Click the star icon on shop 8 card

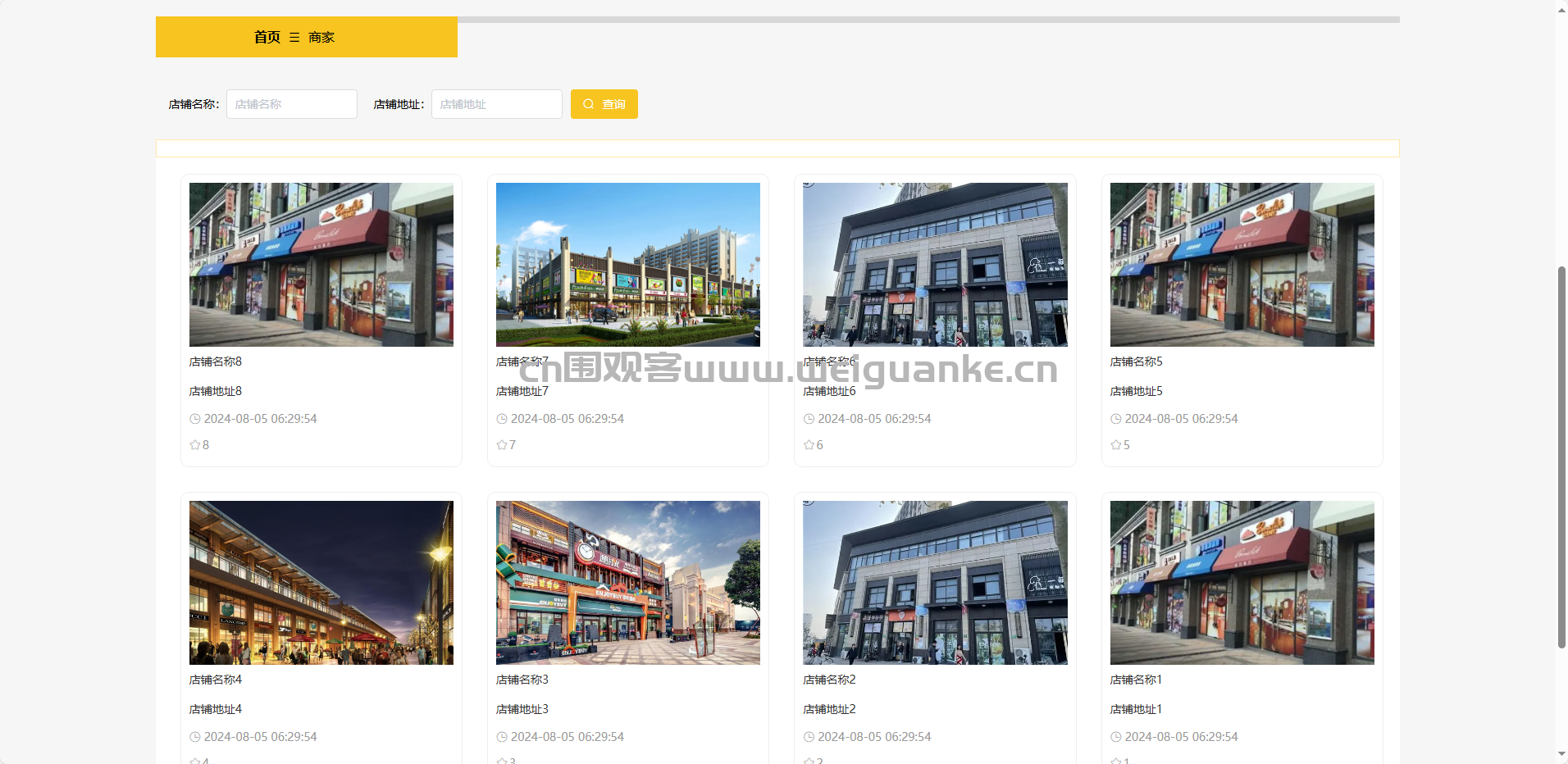click(x=195, y=445)
